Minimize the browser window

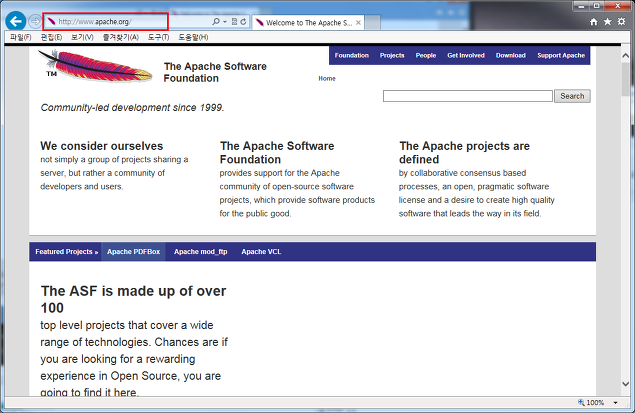click(581, 6)
